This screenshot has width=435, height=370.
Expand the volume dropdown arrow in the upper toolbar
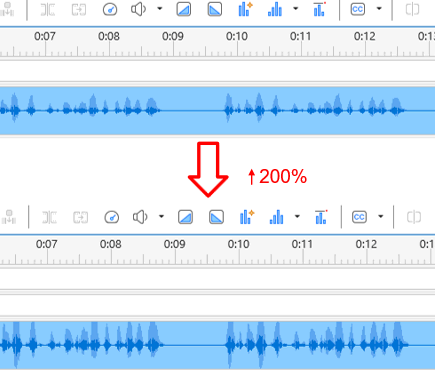tap(160, 8)
